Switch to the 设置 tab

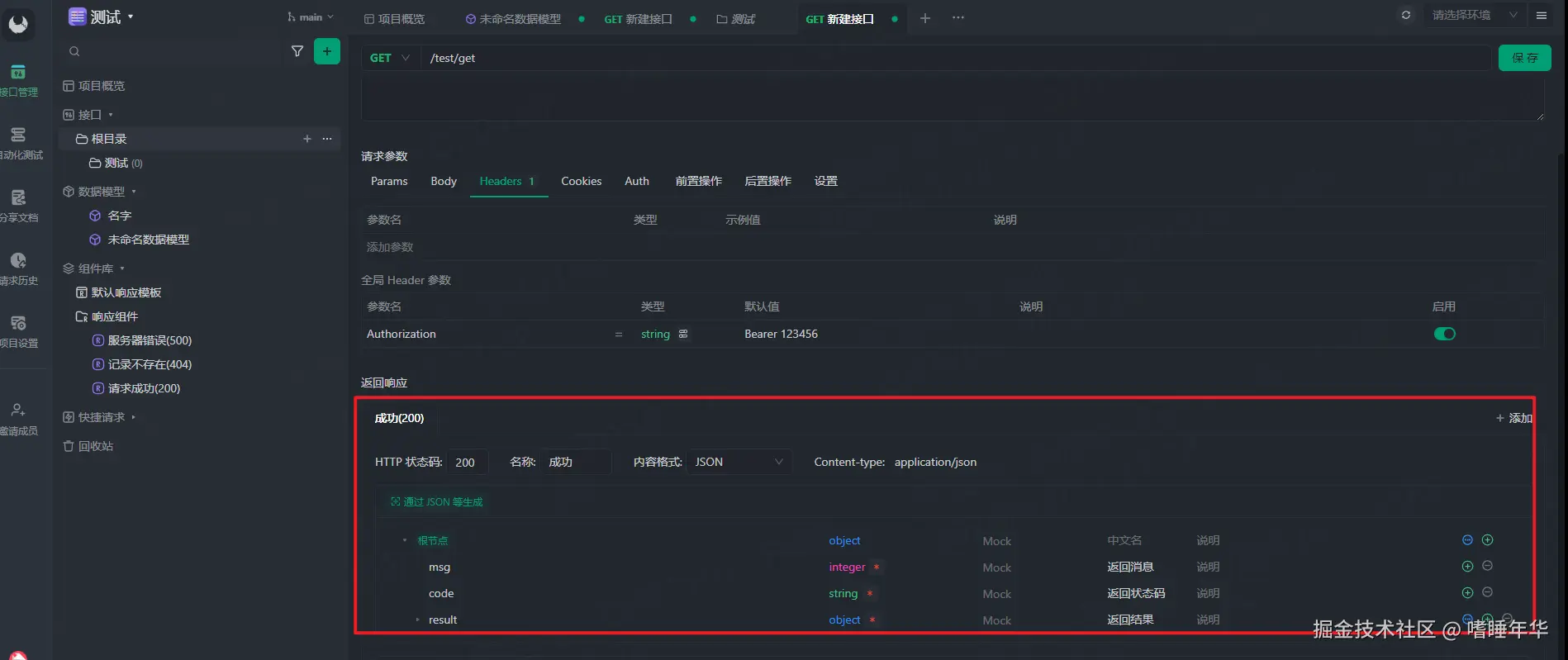826,181
